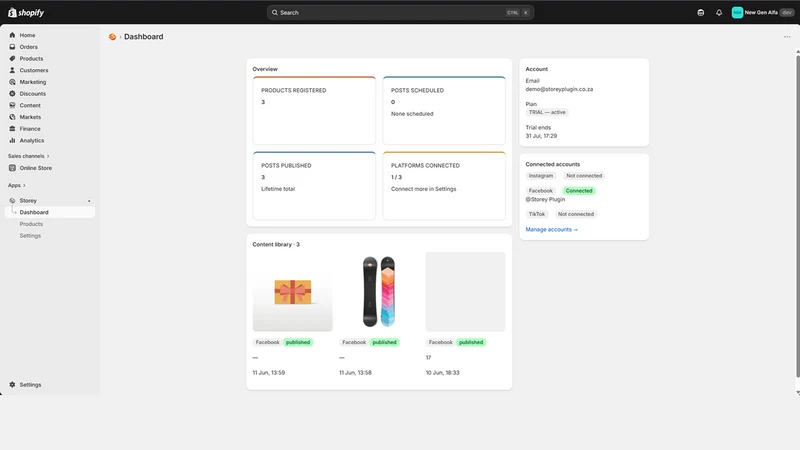Click the '11 Jun, 13:58' timestamp

(355, 373)
